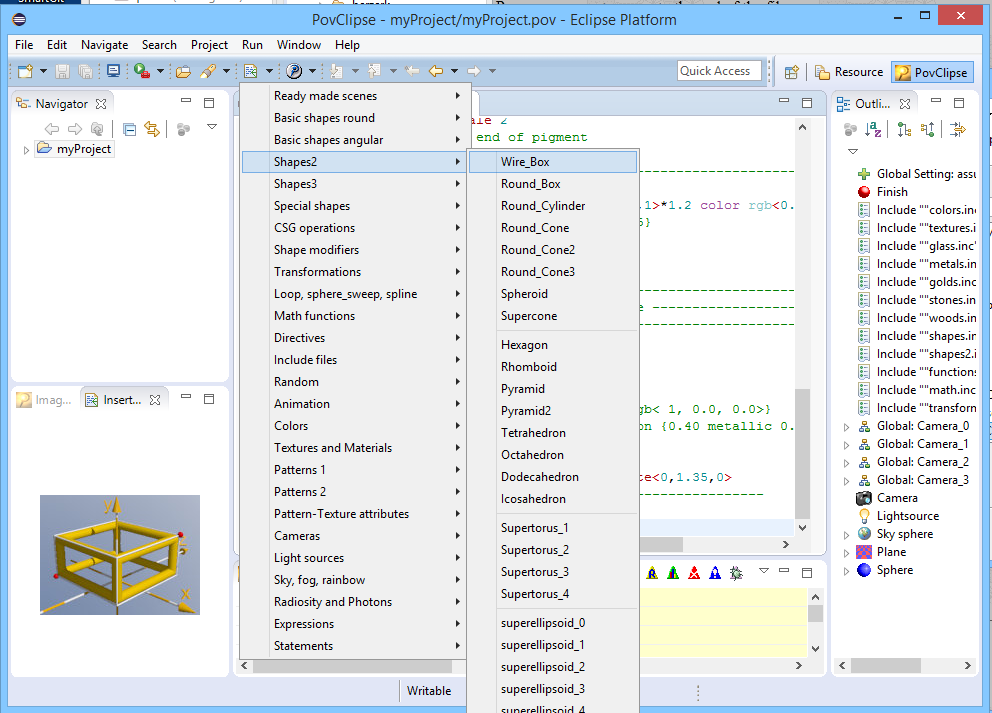Screen dimensions: 992x713
Task: Click the yellow arrow icon in Outline toolbar
Action: (958, 130)
